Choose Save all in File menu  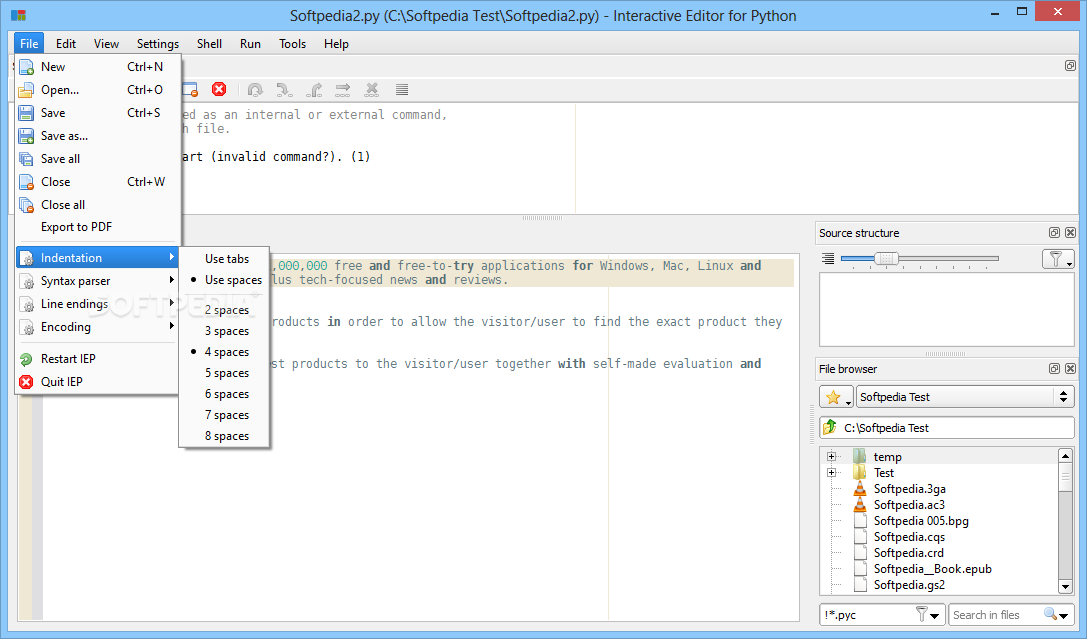97,159
